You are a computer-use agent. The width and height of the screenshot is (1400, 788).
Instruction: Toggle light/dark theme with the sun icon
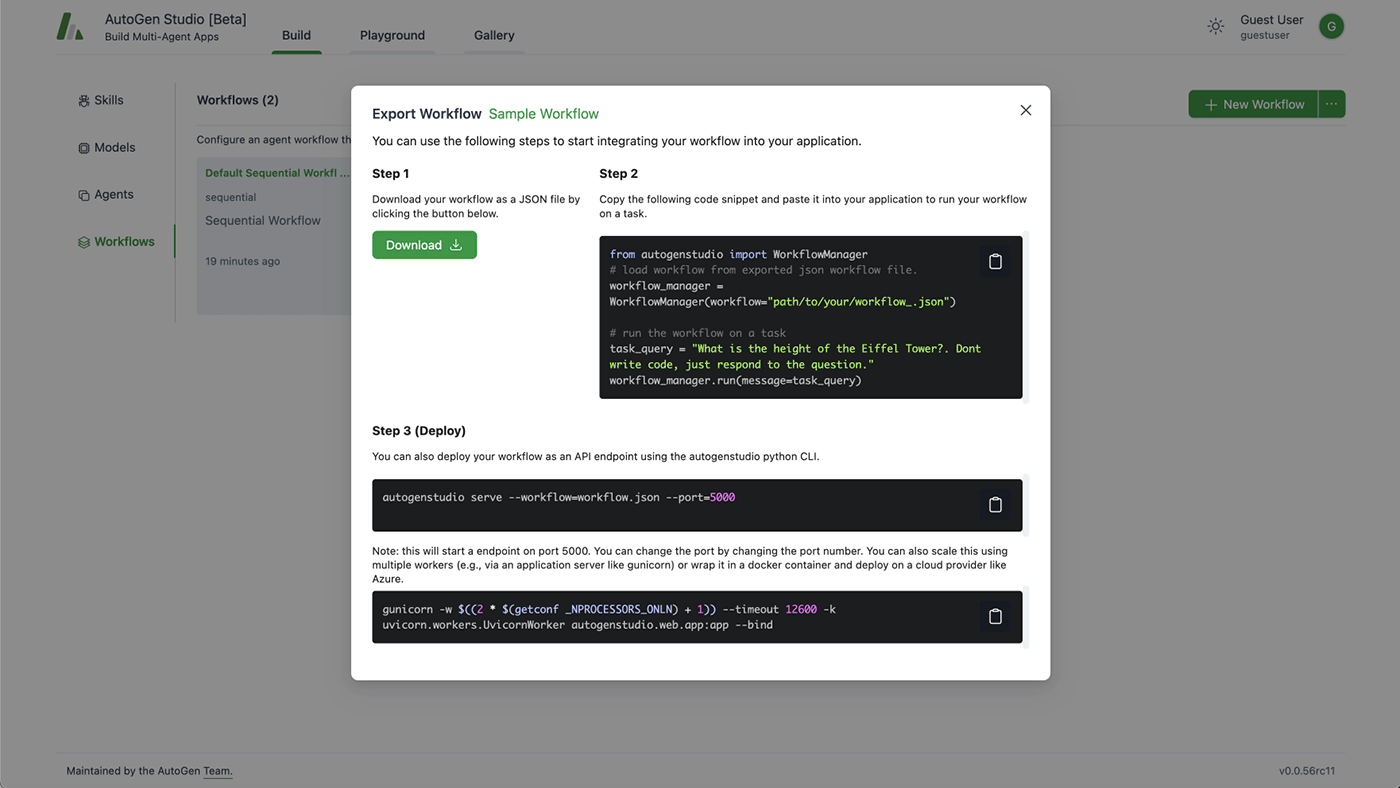[1215, 26]
